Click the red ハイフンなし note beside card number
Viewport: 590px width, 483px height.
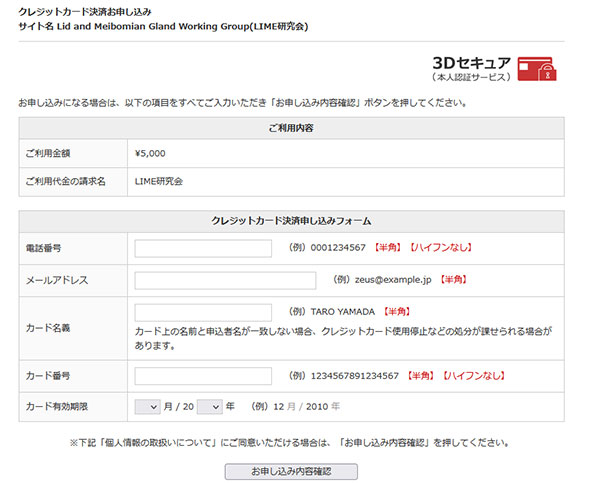pos(473,376)
